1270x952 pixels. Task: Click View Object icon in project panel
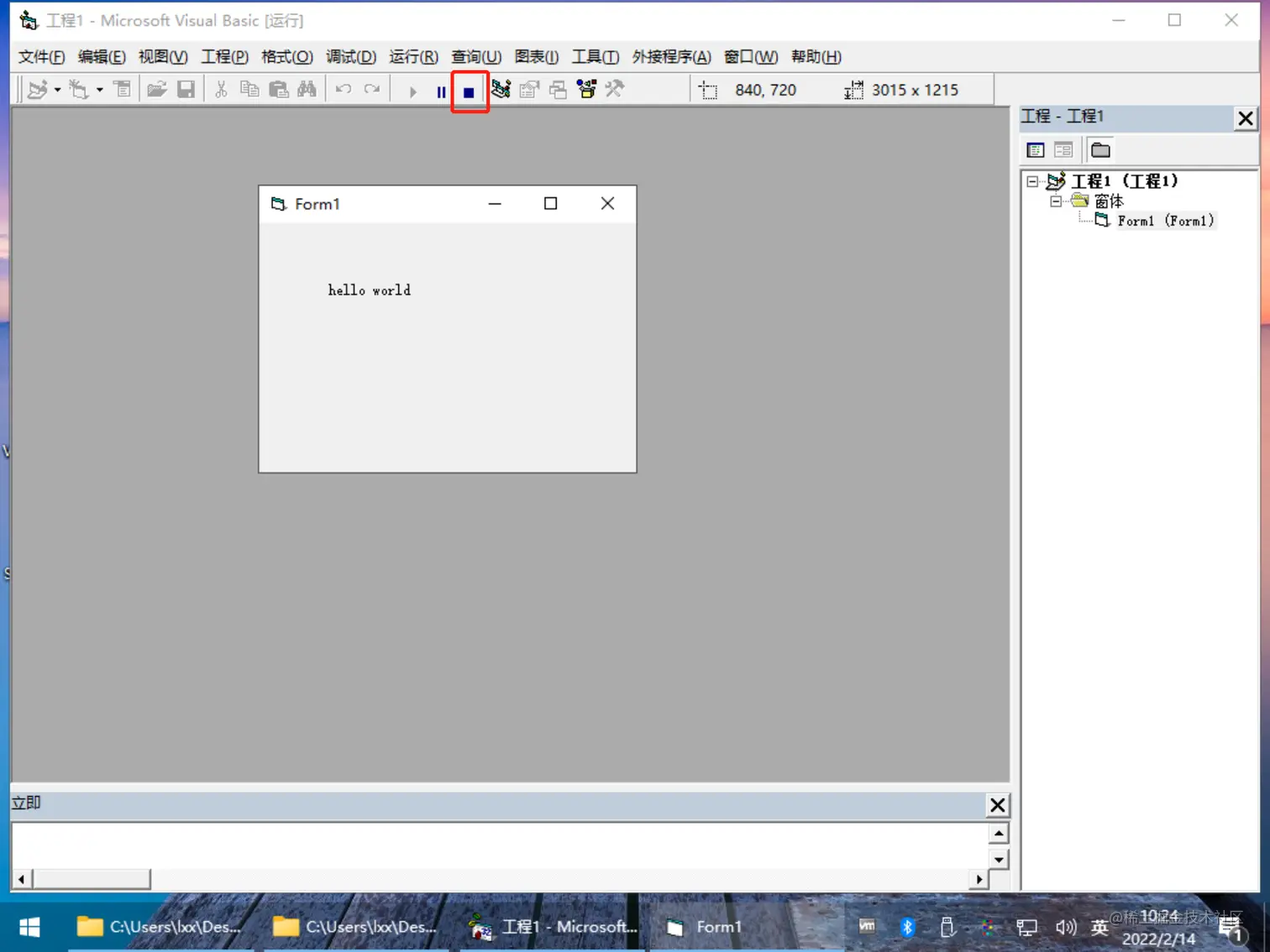(x=1063, y=150)
